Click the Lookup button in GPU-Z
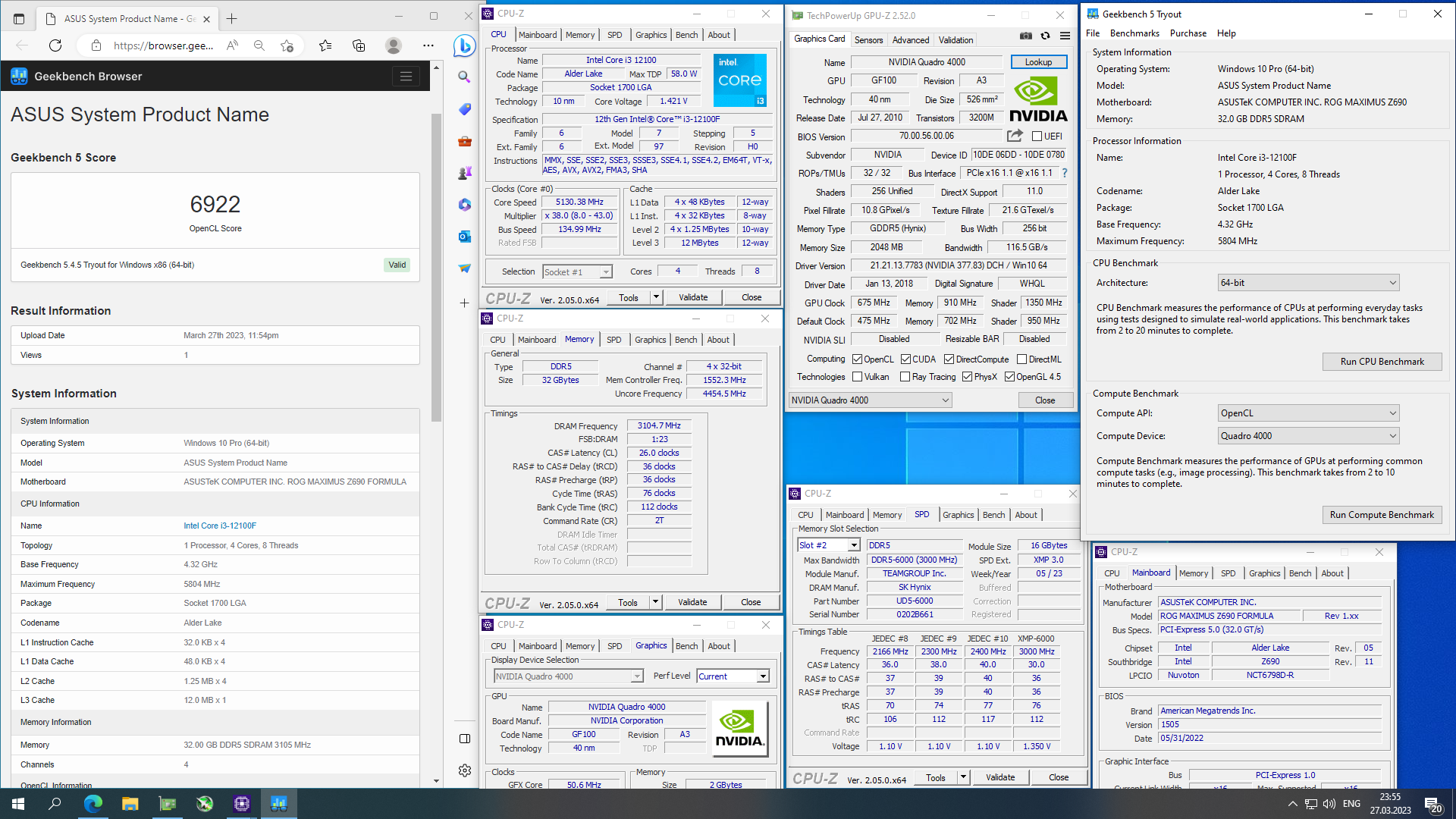This screenshot has width=1456, height=819. click(x=1038, y=62)
